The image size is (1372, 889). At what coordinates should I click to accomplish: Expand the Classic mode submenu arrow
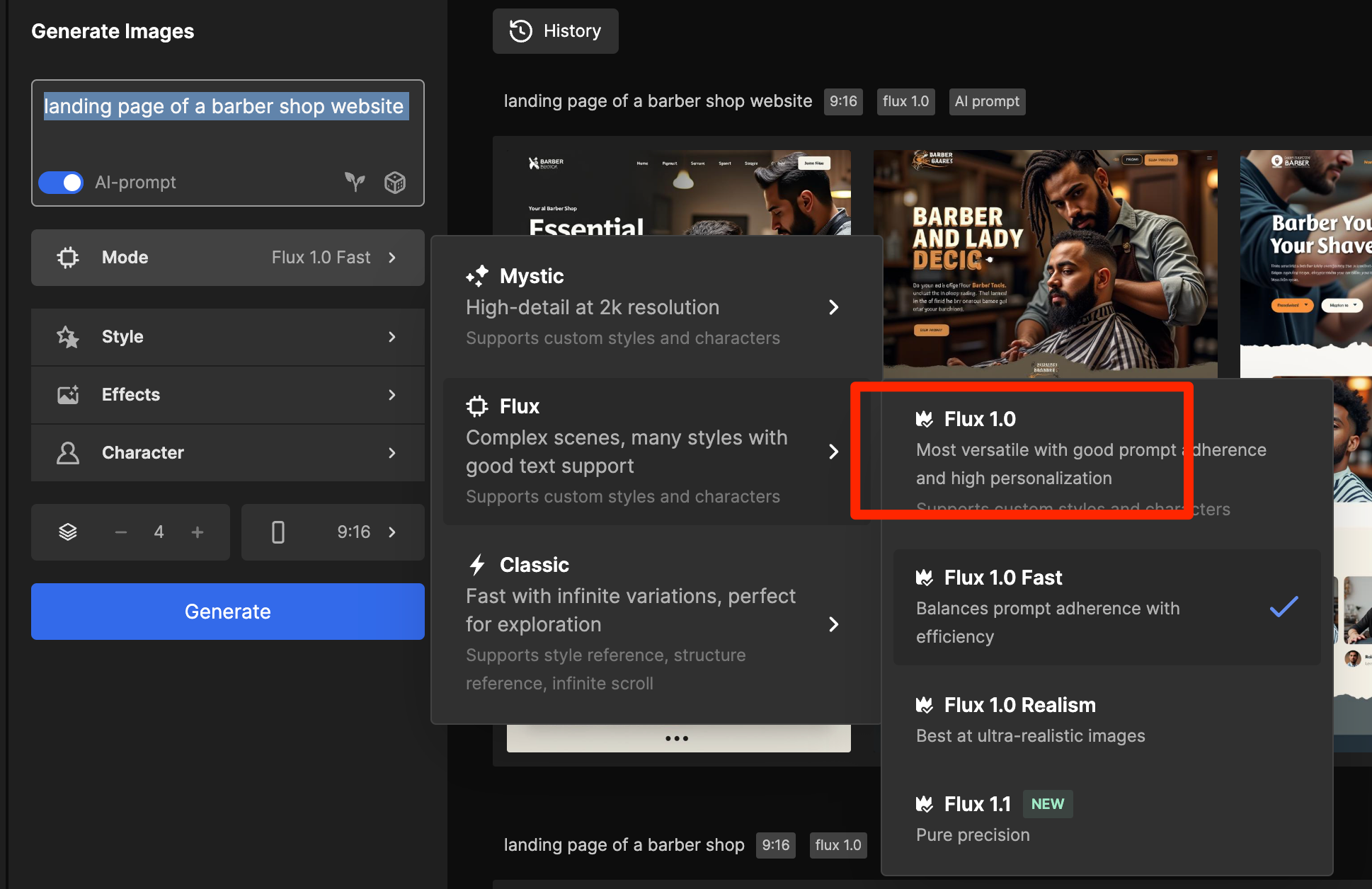tap(833, 624)
